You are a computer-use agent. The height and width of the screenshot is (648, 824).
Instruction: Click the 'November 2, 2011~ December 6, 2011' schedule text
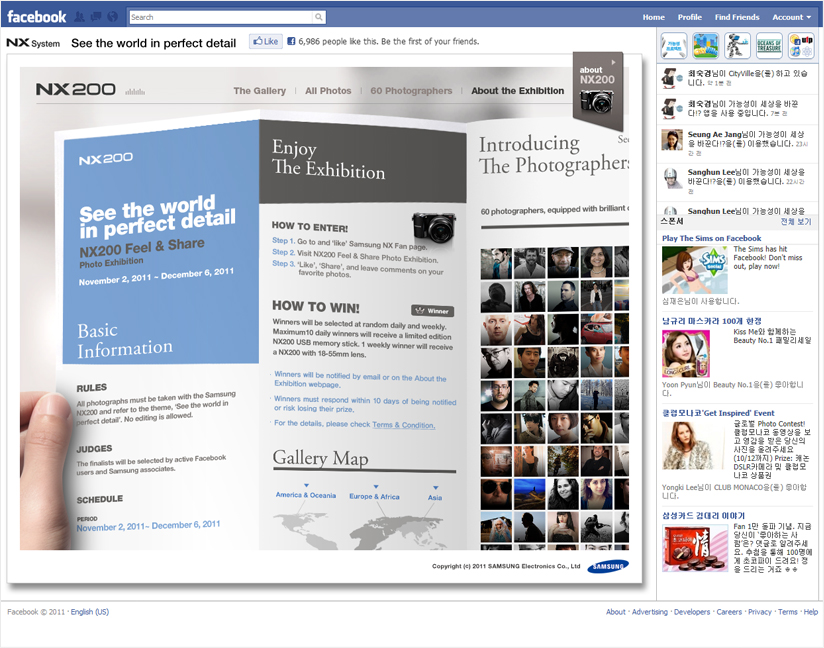pos(148,526)
